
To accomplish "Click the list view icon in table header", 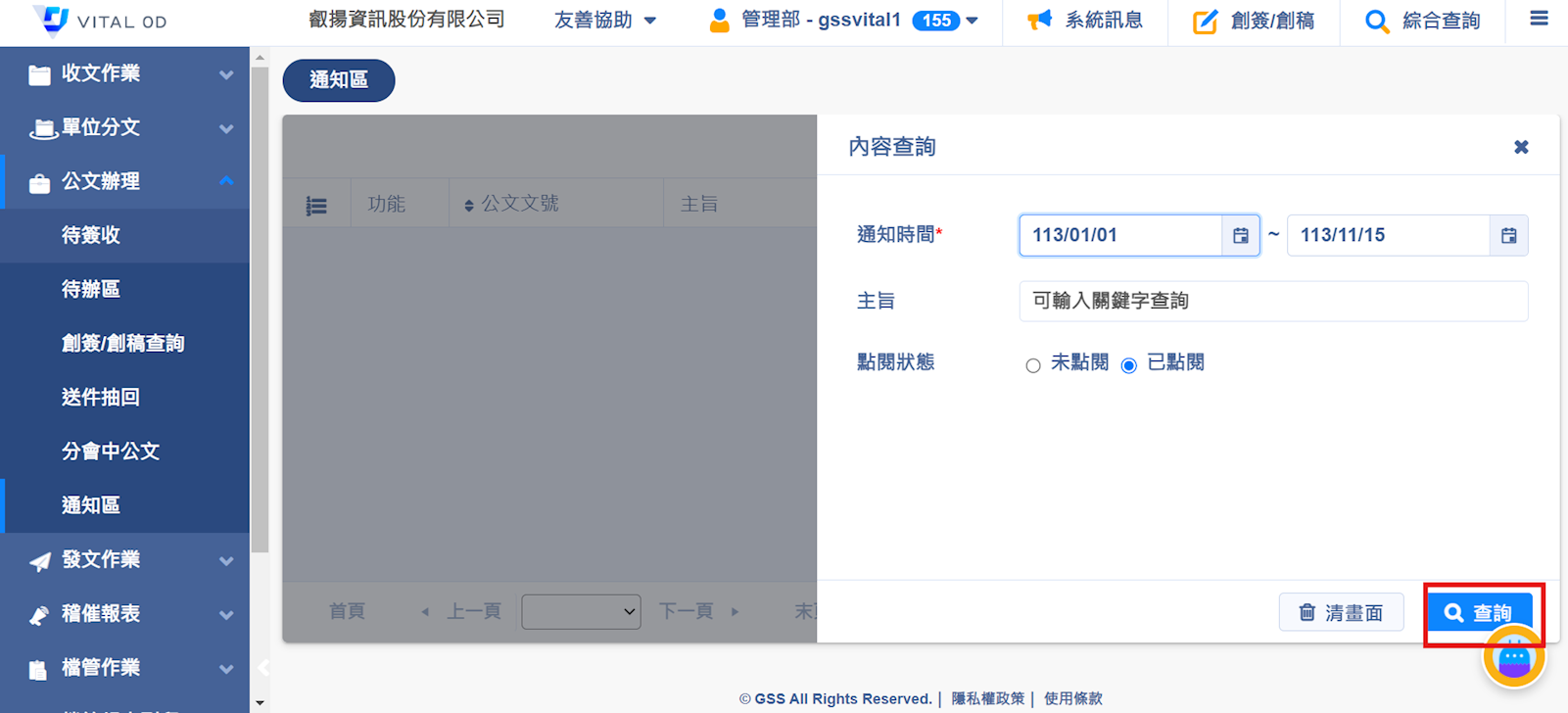I will [316, 206].
